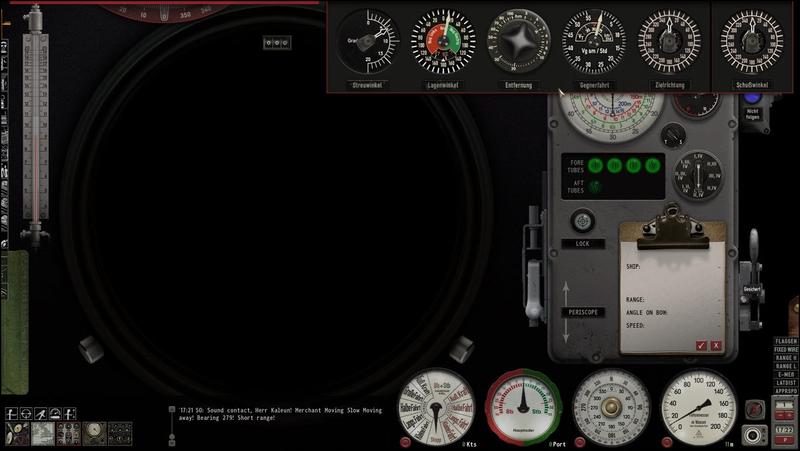The height and width of the screenshot is (451, 800).
Task: Click the Hauptruder rudder gauge
Action: coord(523,407)
